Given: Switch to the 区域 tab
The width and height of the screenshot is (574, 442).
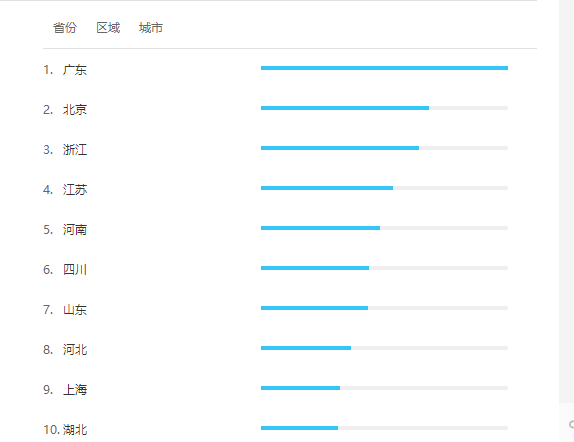Looking at the screenshot, I should (x=108, y=28).
